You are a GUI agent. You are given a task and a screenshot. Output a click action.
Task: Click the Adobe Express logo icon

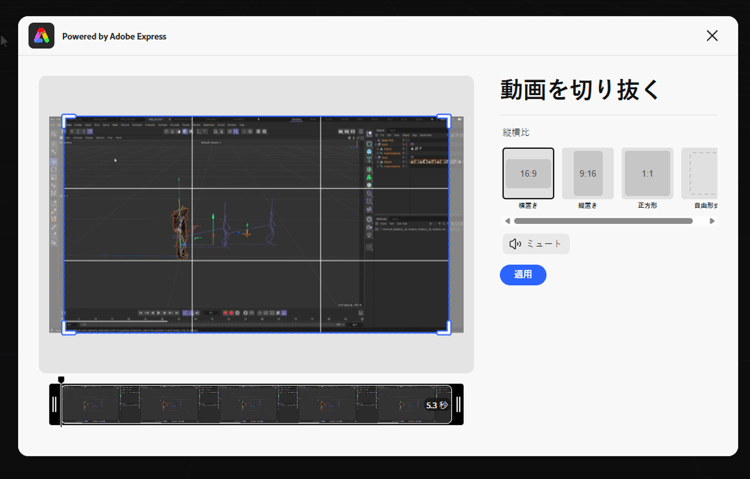[x=41, y=36]
